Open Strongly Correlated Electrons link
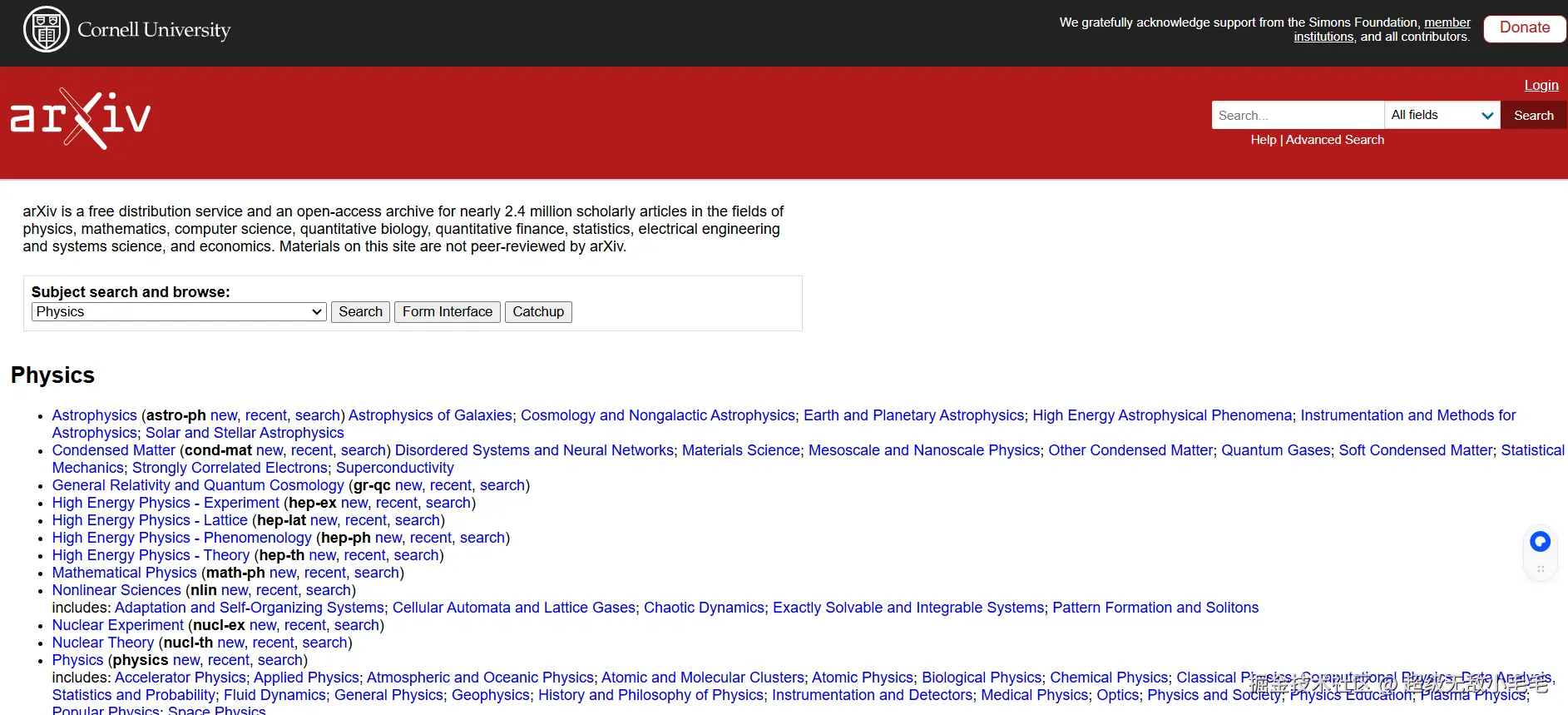The image size is (1568, 715). coord(230,468)
